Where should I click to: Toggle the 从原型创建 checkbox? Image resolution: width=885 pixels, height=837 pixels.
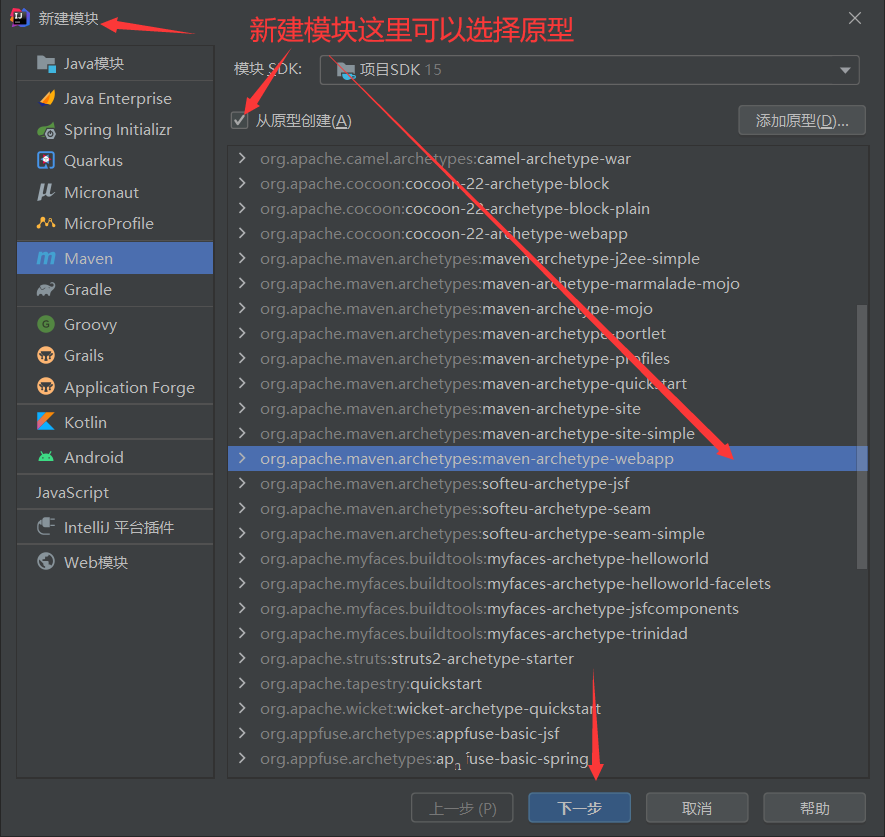tap(240, 120)
